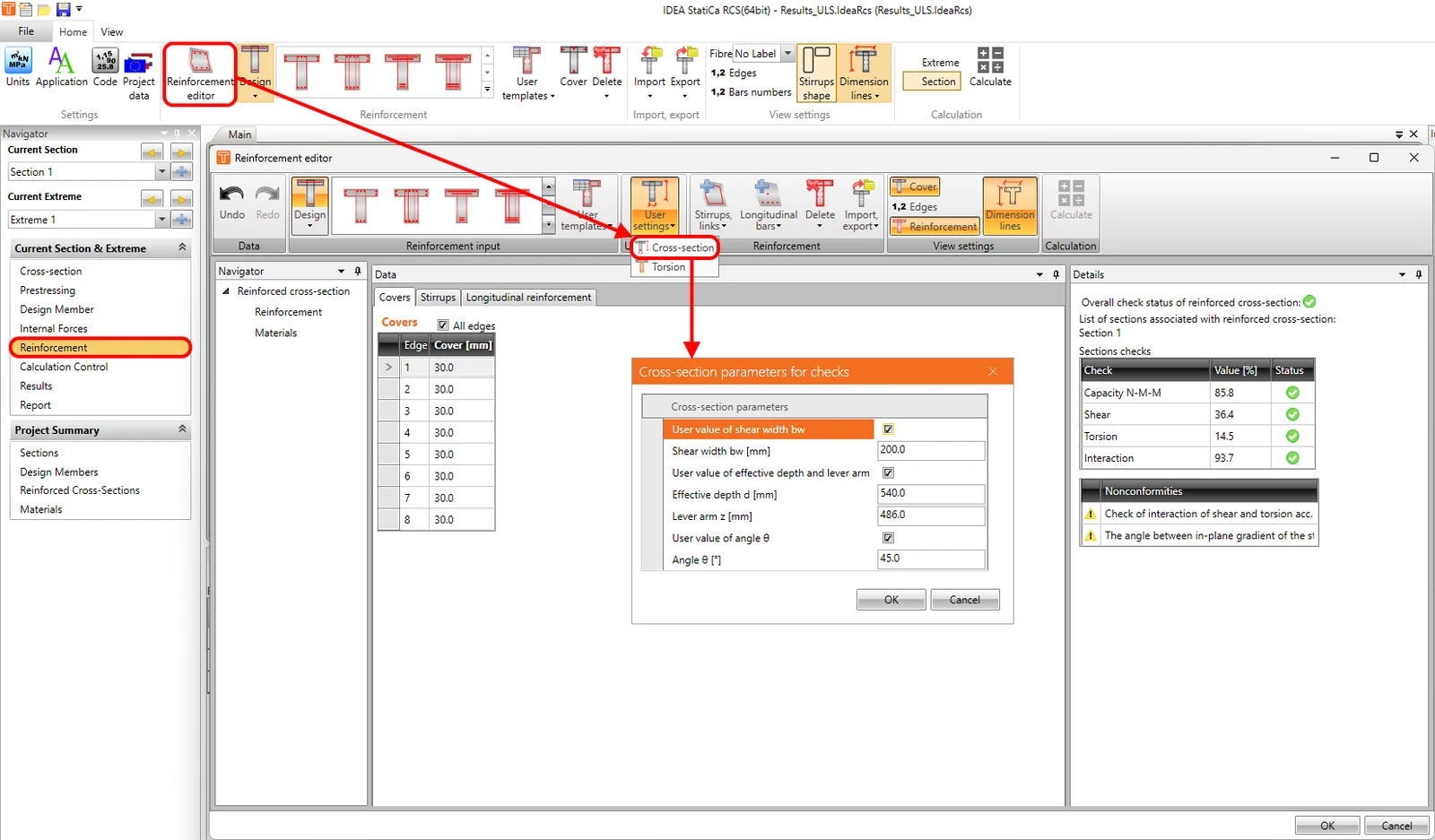This screenshot has width=1435, height=840.
Task: Click Export icon in main ribbon
Action: tap(685, 73)
